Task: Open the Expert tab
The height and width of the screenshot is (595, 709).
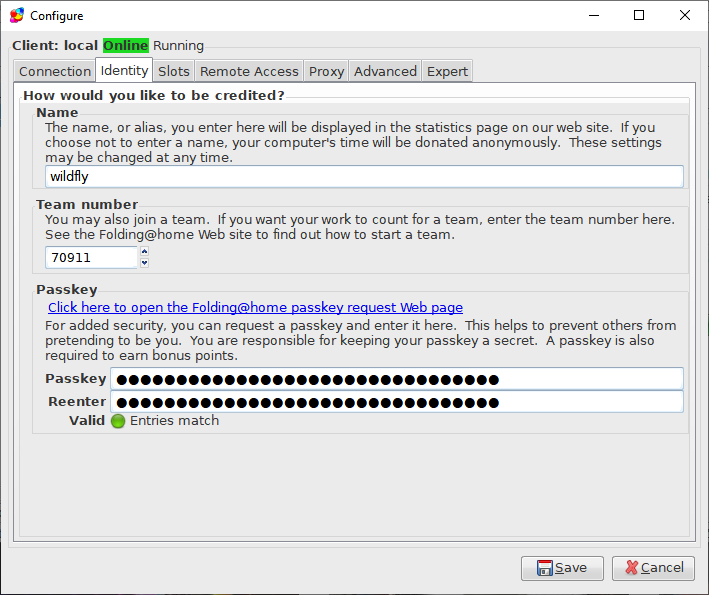Action: coord(447,71)
